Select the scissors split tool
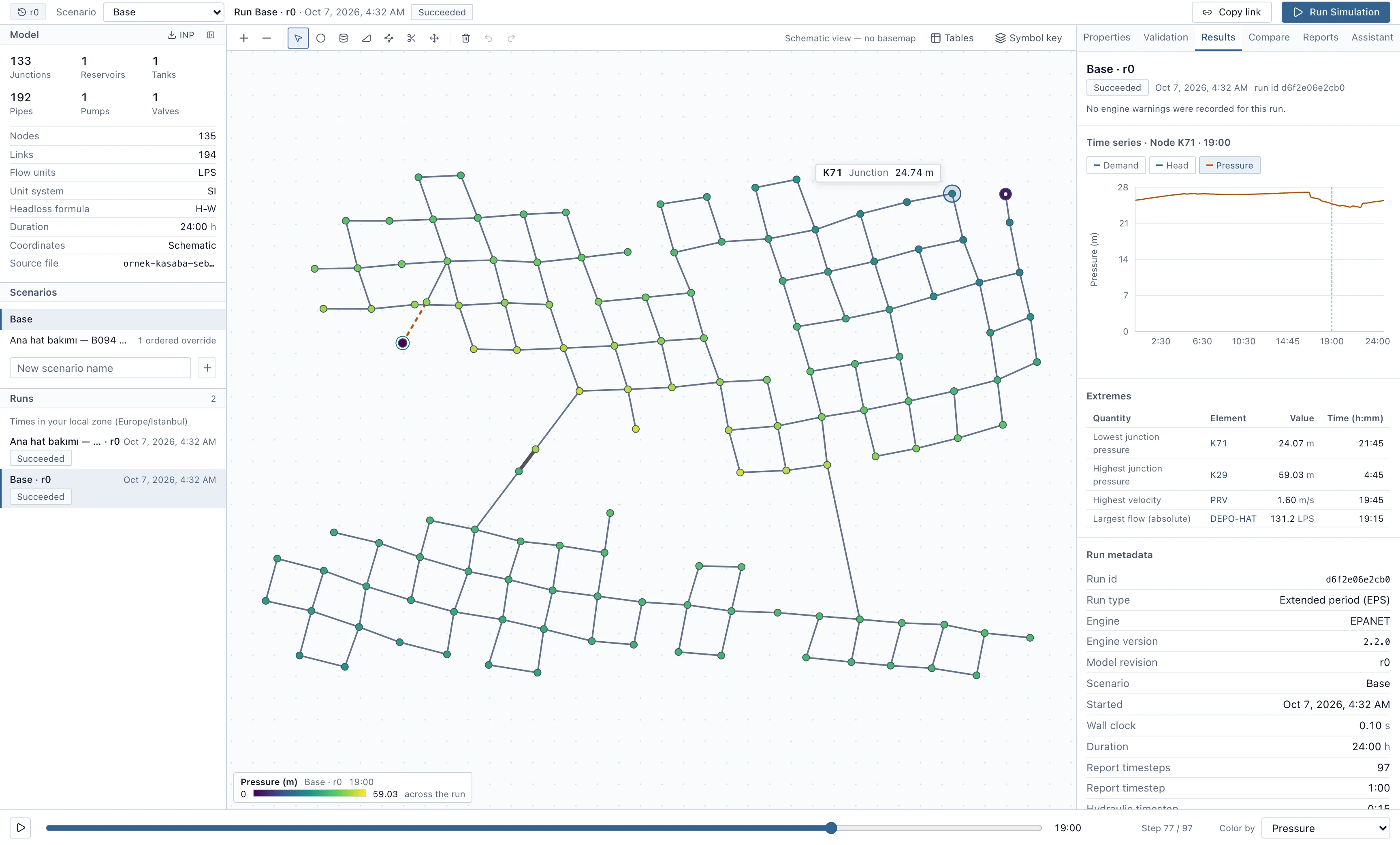 (x=411, y=38)
